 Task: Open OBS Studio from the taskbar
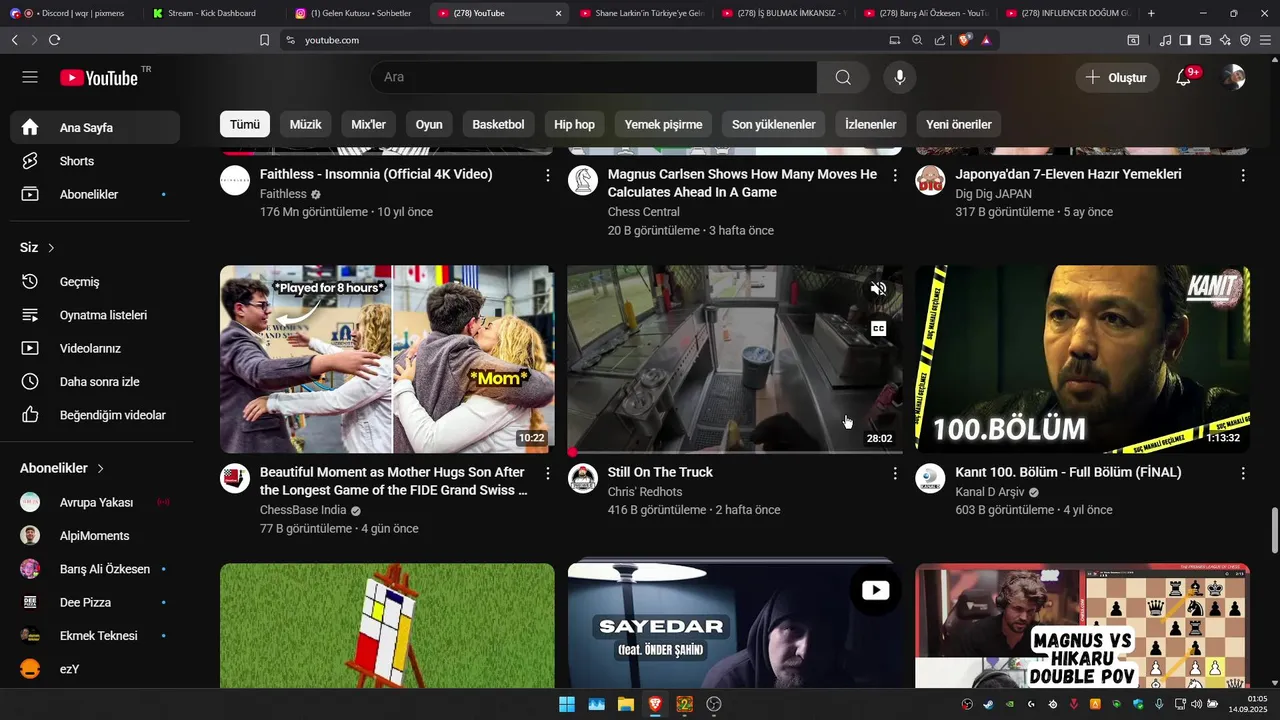click(x=714, y=704)
